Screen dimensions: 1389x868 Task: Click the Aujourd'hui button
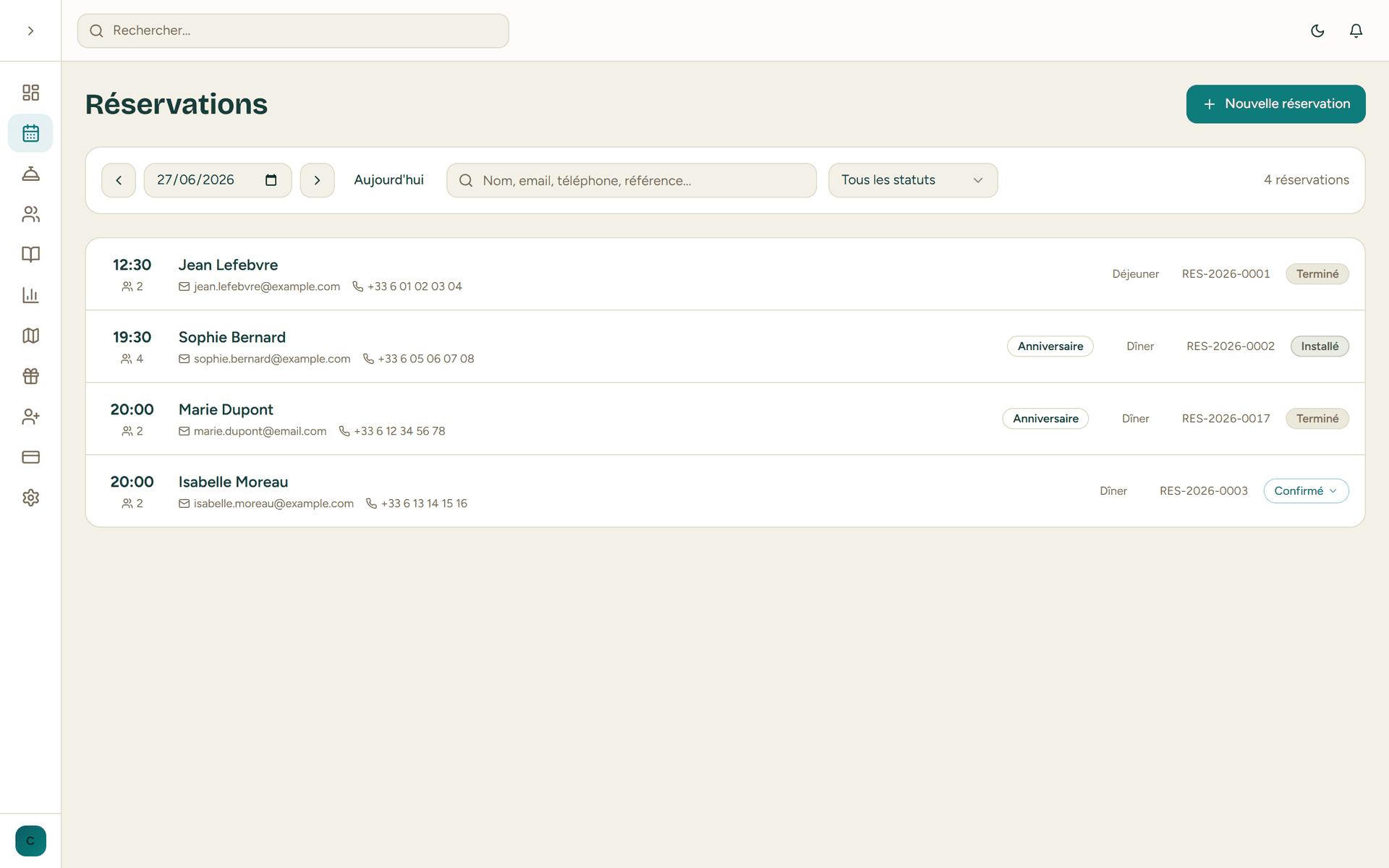388,180
